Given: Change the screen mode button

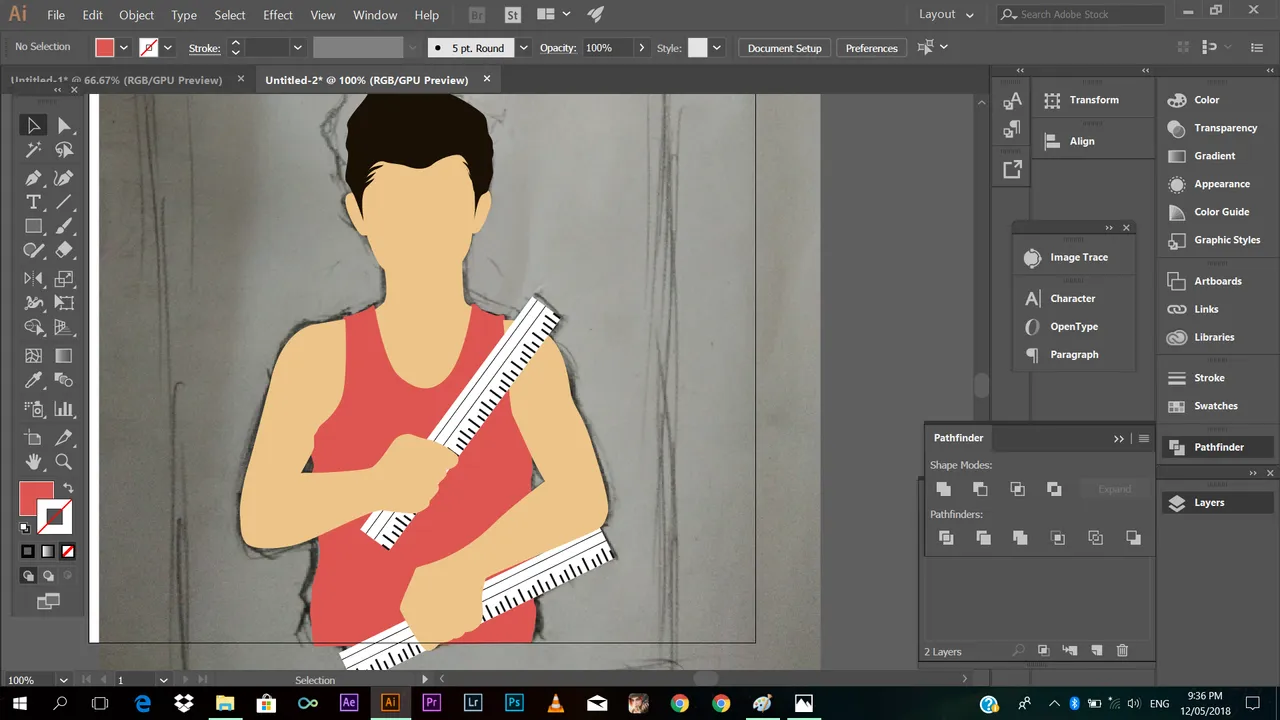Looking at the screenshot, I should tap(48, 601).
